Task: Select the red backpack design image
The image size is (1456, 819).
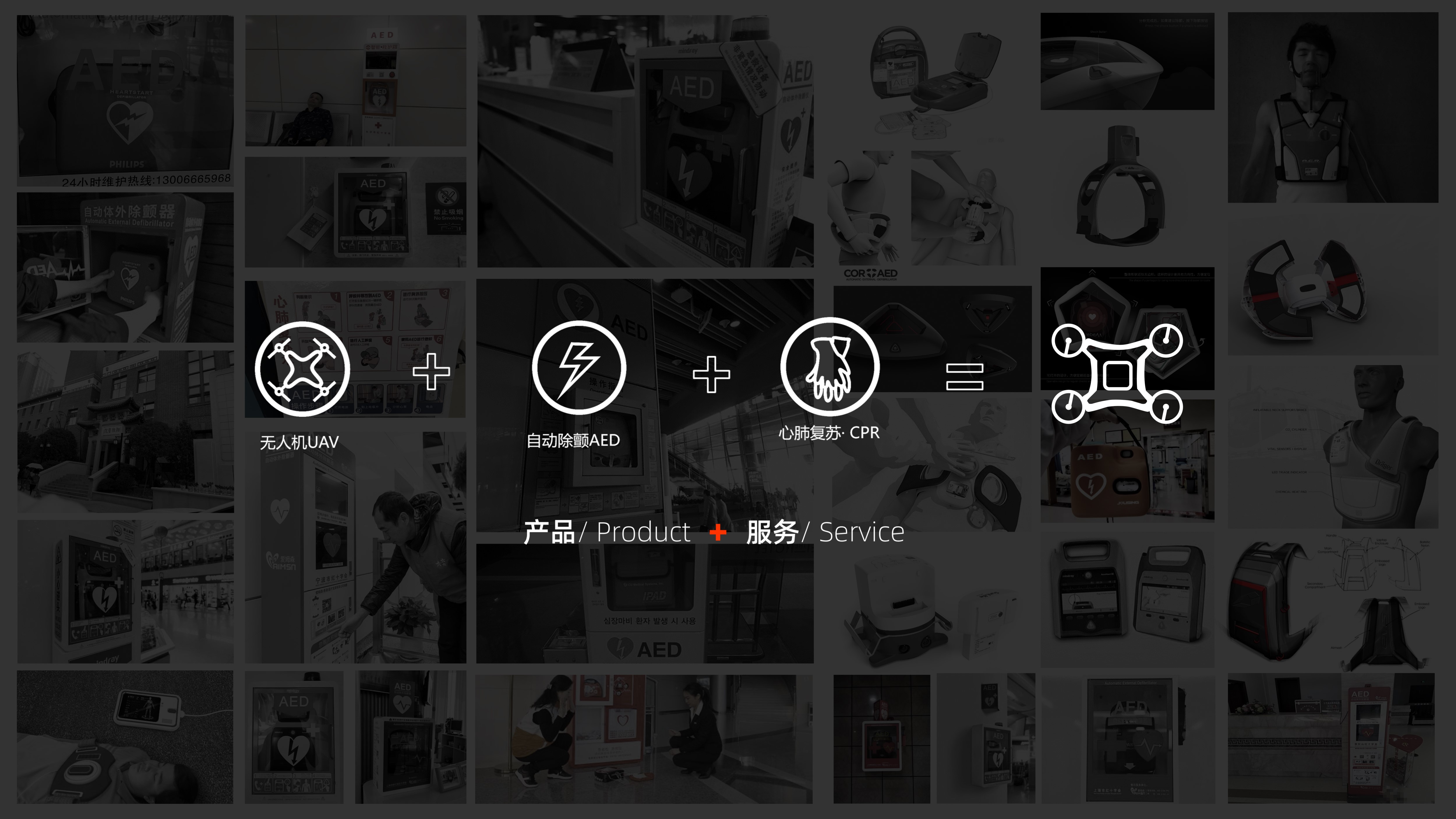Action: (x=1333, y=601)
